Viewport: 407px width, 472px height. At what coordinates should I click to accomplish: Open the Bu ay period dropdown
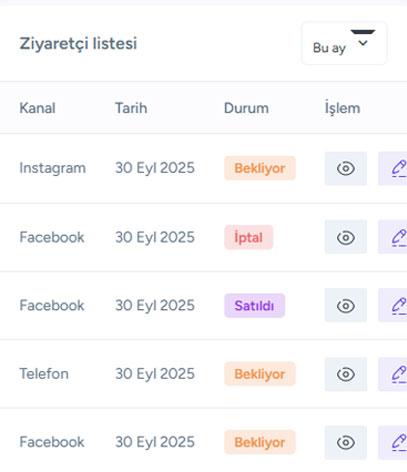click(x=344, y=43)
